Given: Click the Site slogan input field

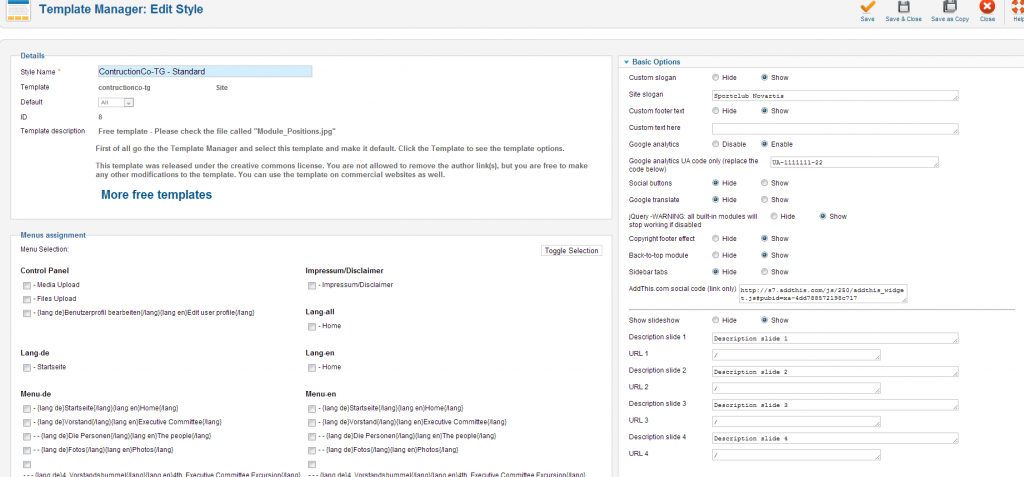Looking at the screenshot, I should tap(835, 96).
